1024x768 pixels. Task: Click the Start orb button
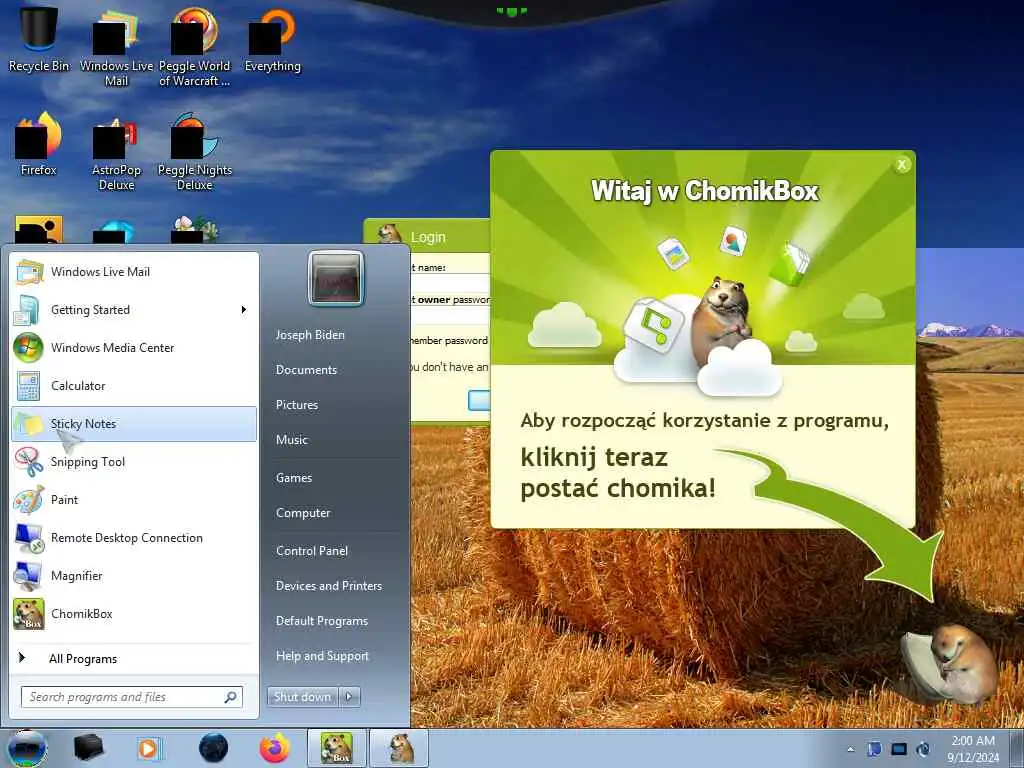coord(26,748)
